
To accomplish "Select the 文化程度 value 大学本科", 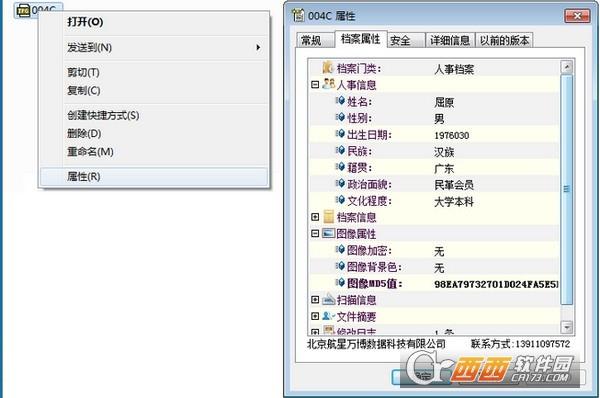I will click(454, 202).
